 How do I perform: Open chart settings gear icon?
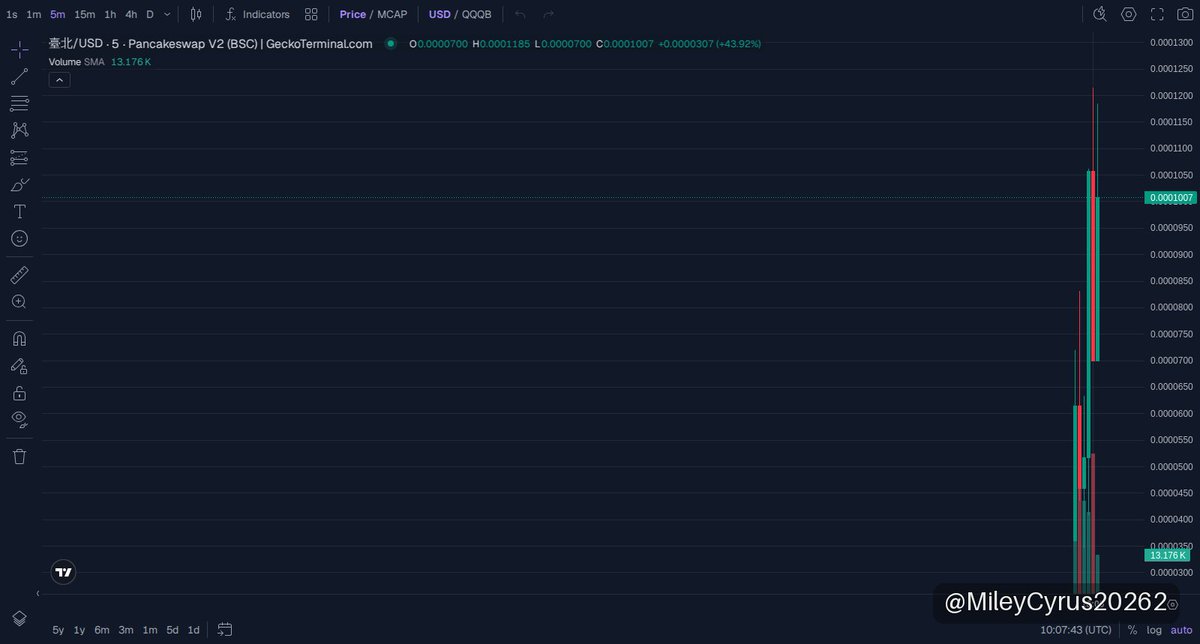1128,14
